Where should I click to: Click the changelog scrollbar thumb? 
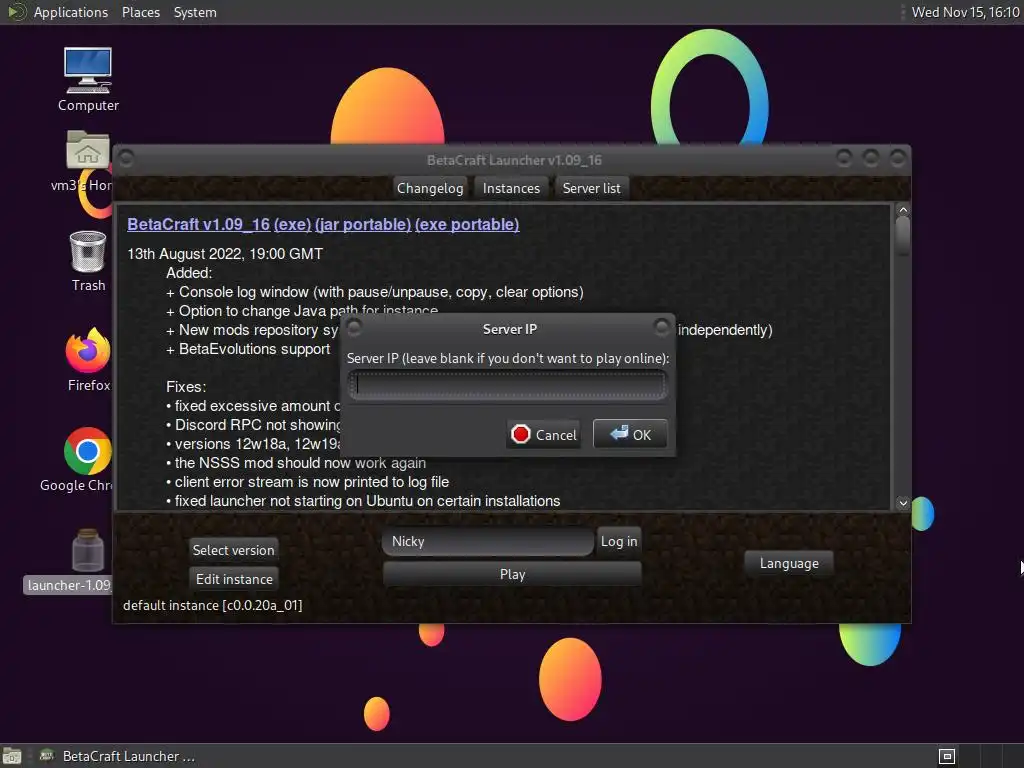click(903, 235)
